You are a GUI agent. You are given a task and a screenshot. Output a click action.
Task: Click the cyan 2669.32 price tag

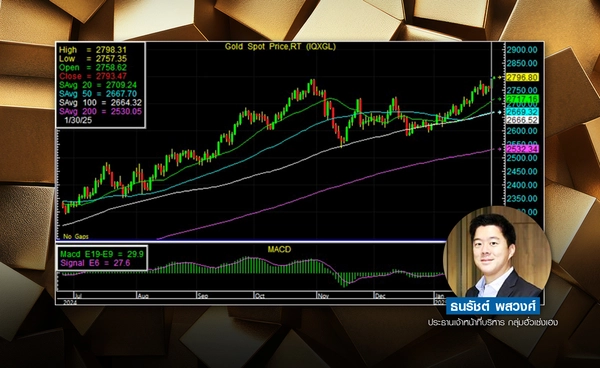pyautogui.click(x=522, y=112)
